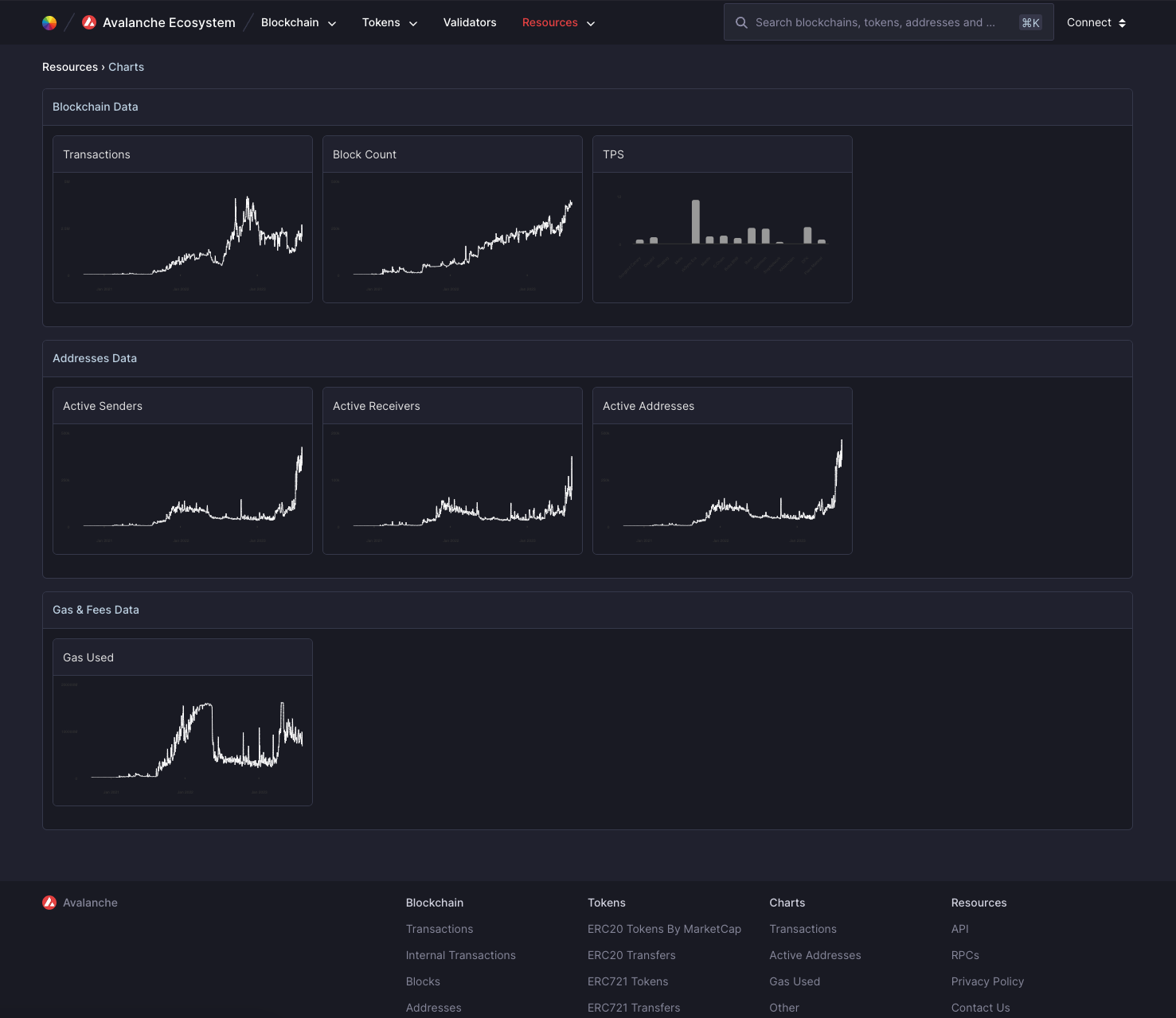Click the red Avalanche logo in header
The width and height of the screenshot is (1176, 1018).
click(89, 22)
